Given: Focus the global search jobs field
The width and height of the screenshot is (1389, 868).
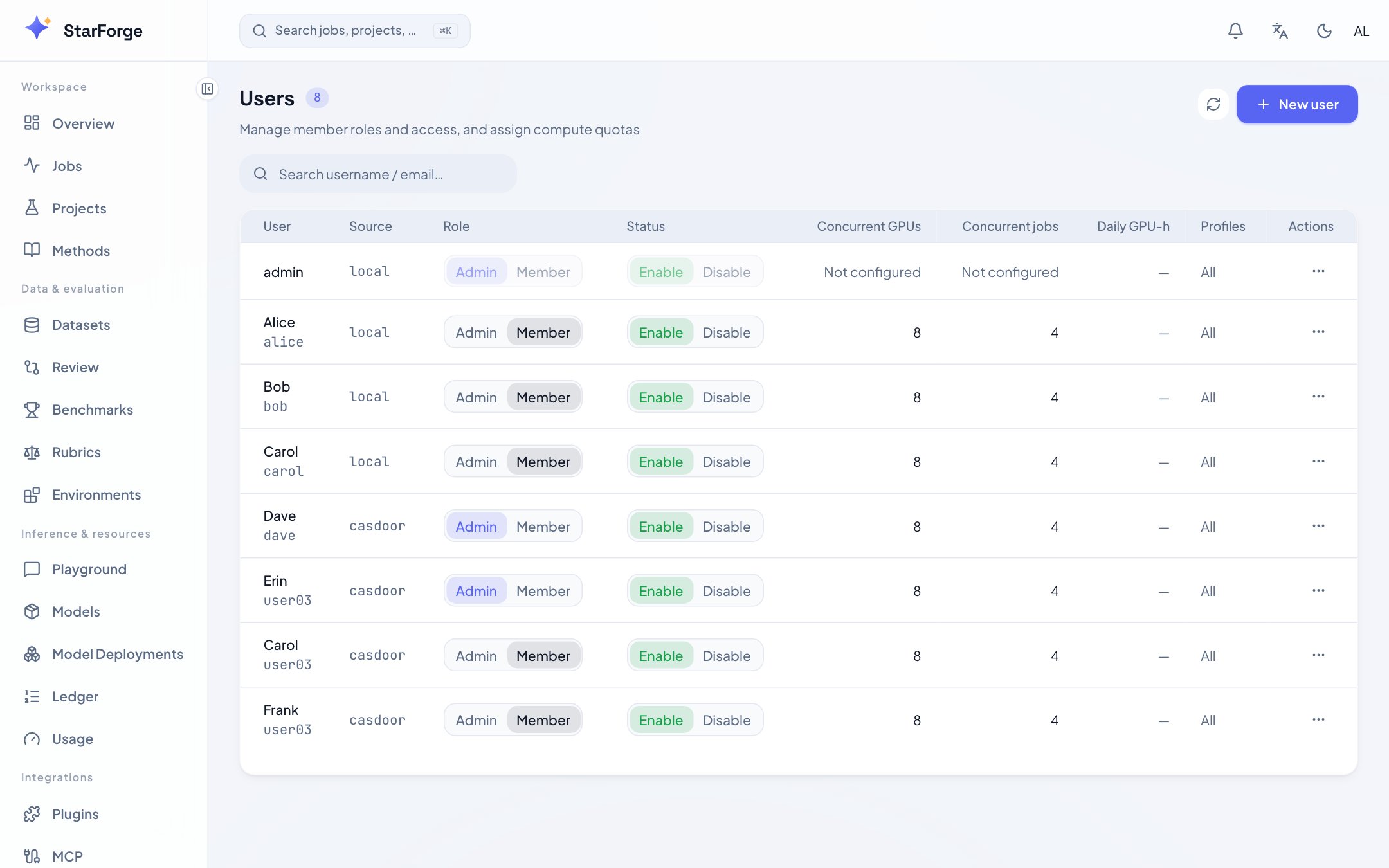Looking at the screenshot, I should pyautogui.click(x=355, y=31).
